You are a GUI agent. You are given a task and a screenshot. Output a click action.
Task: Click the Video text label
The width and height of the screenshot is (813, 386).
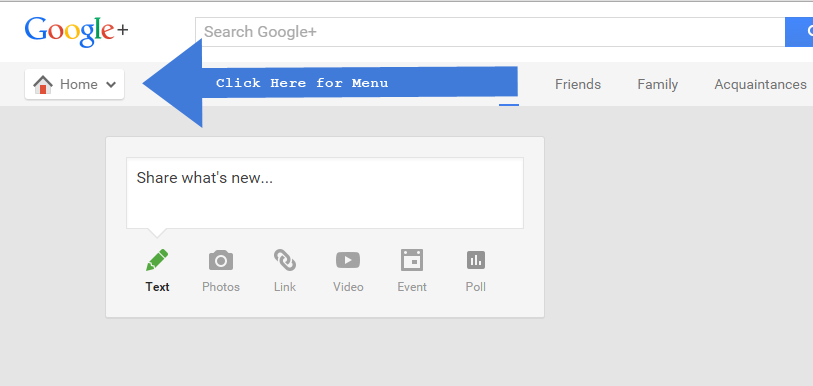point(348,287)
